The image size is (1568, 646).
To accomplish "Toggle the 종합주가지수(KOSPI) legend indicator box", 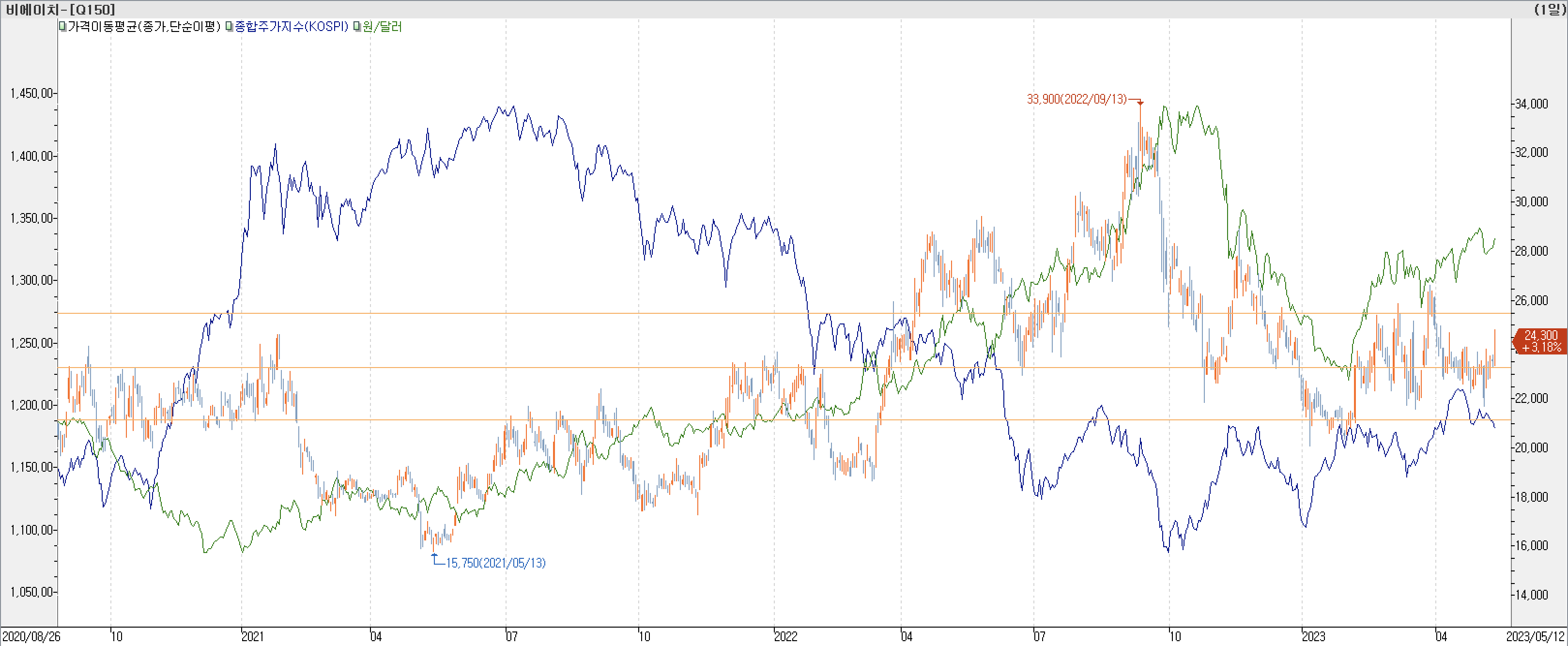I will (x=229, y=27).
